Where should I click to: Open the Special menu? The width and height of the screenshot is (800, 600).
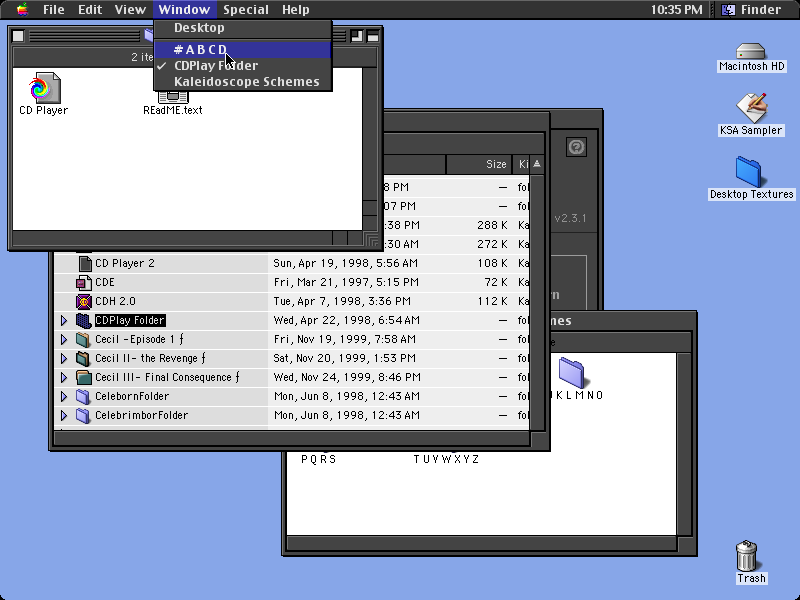pyautogui.click(x=246, y=10)
